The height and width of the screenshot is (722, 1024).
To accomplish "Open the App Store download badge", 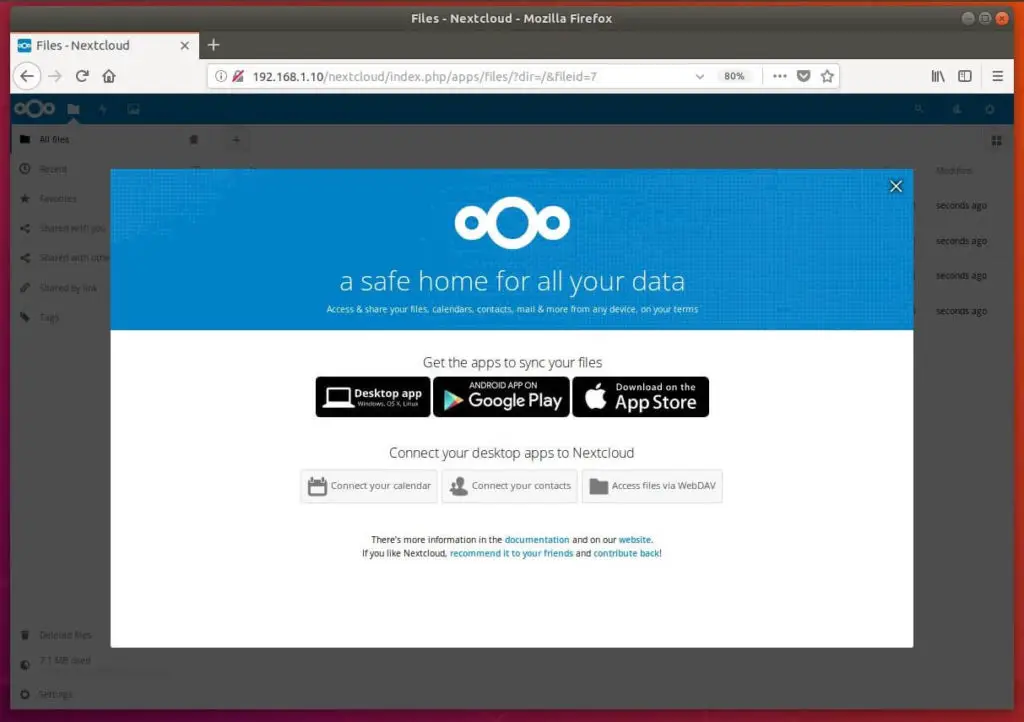I will [x=641, y=397].
